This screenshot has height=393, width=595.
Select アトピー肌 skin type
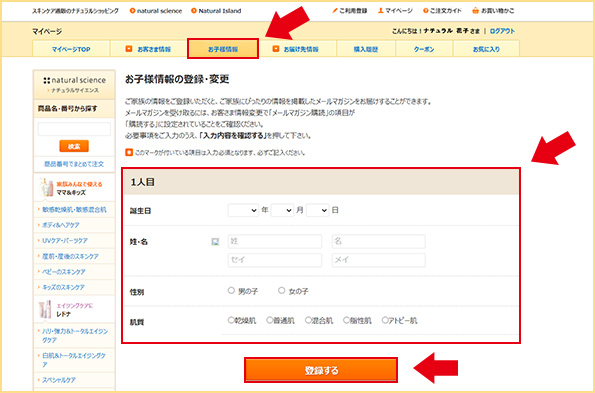384,321
